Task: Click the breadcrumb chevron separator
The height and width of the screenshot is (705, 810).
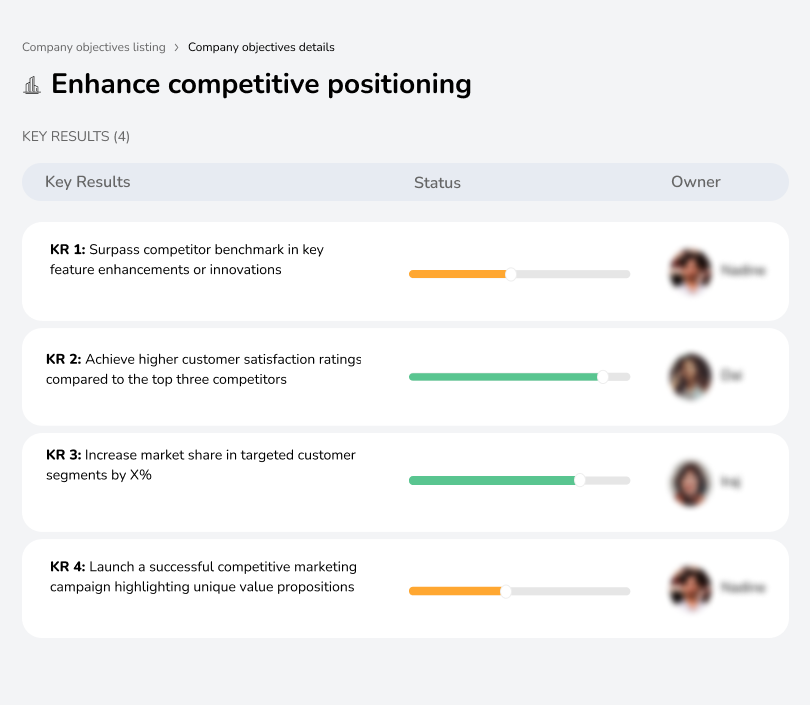Action: click(177, 47)
